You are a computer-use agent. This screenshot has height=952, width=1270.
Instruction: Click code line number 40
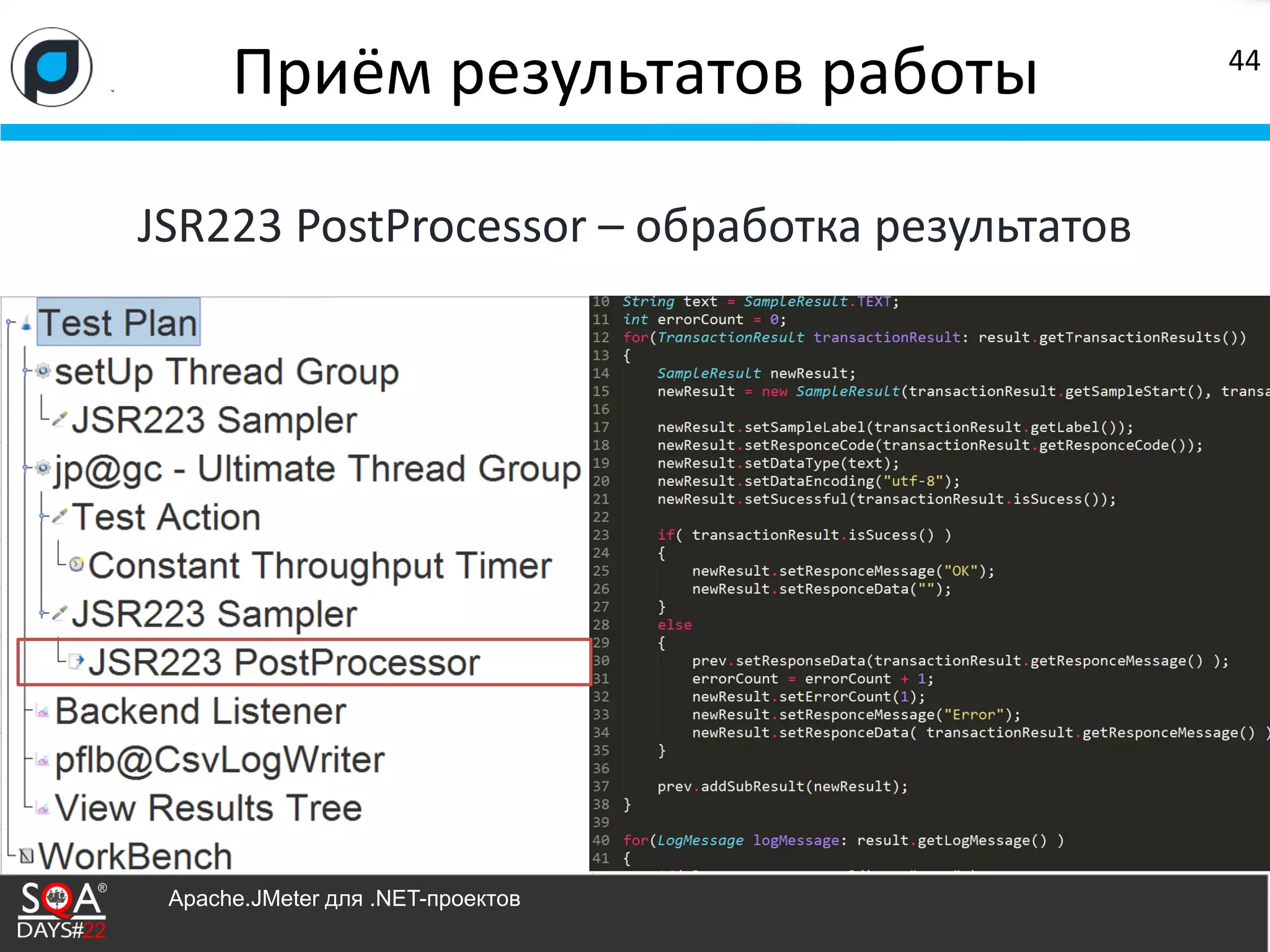[600, 840]
